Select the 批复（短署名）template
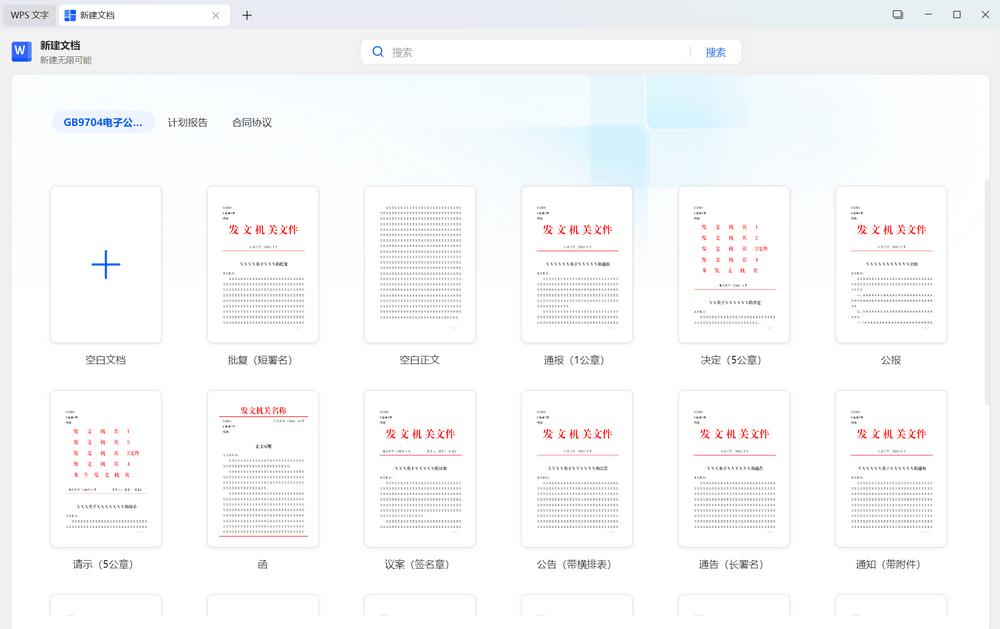1000x629 pixels. point(263,264)
